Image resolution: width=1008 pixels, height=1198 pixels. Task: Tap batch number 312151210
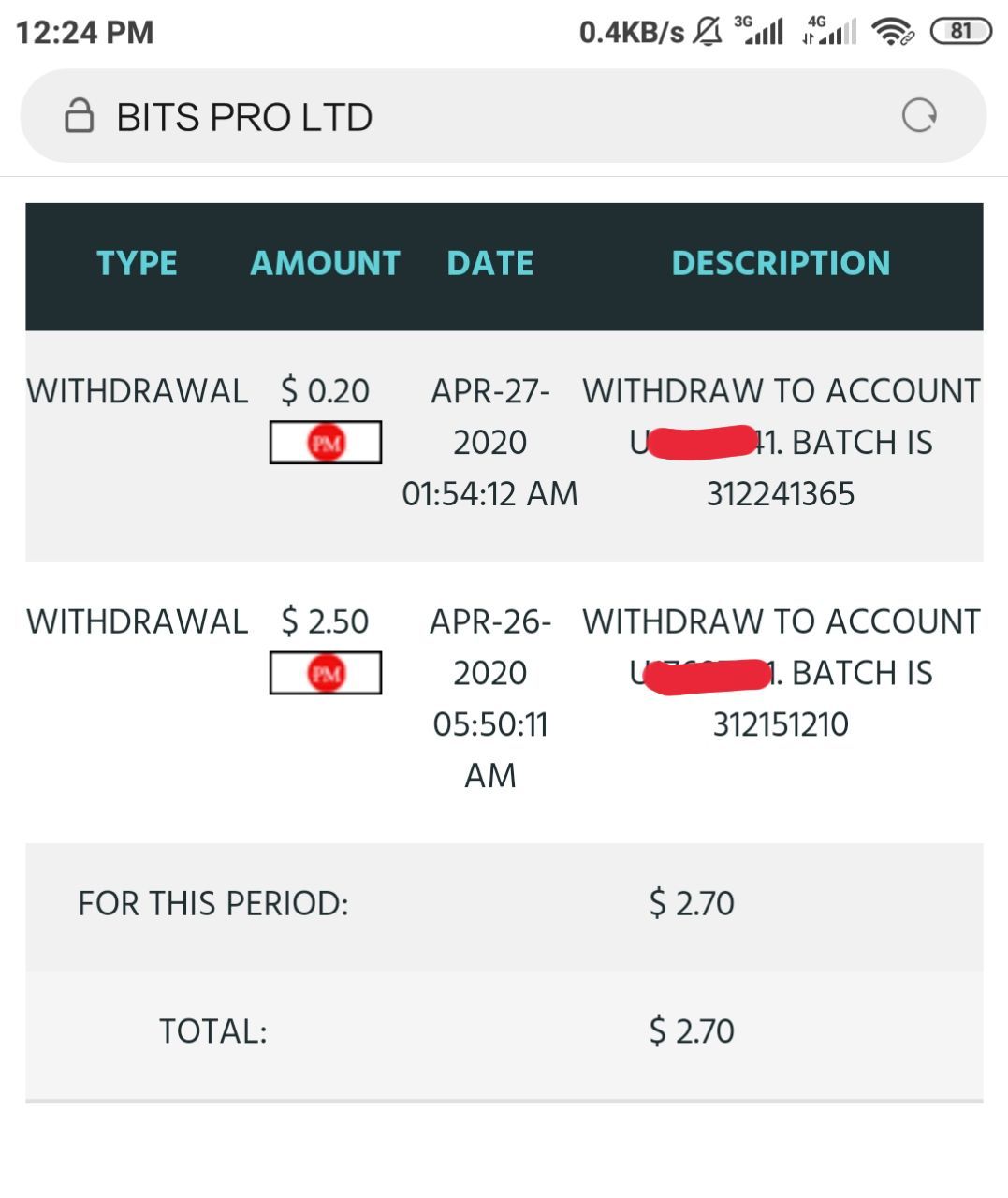tap(781, 724)
